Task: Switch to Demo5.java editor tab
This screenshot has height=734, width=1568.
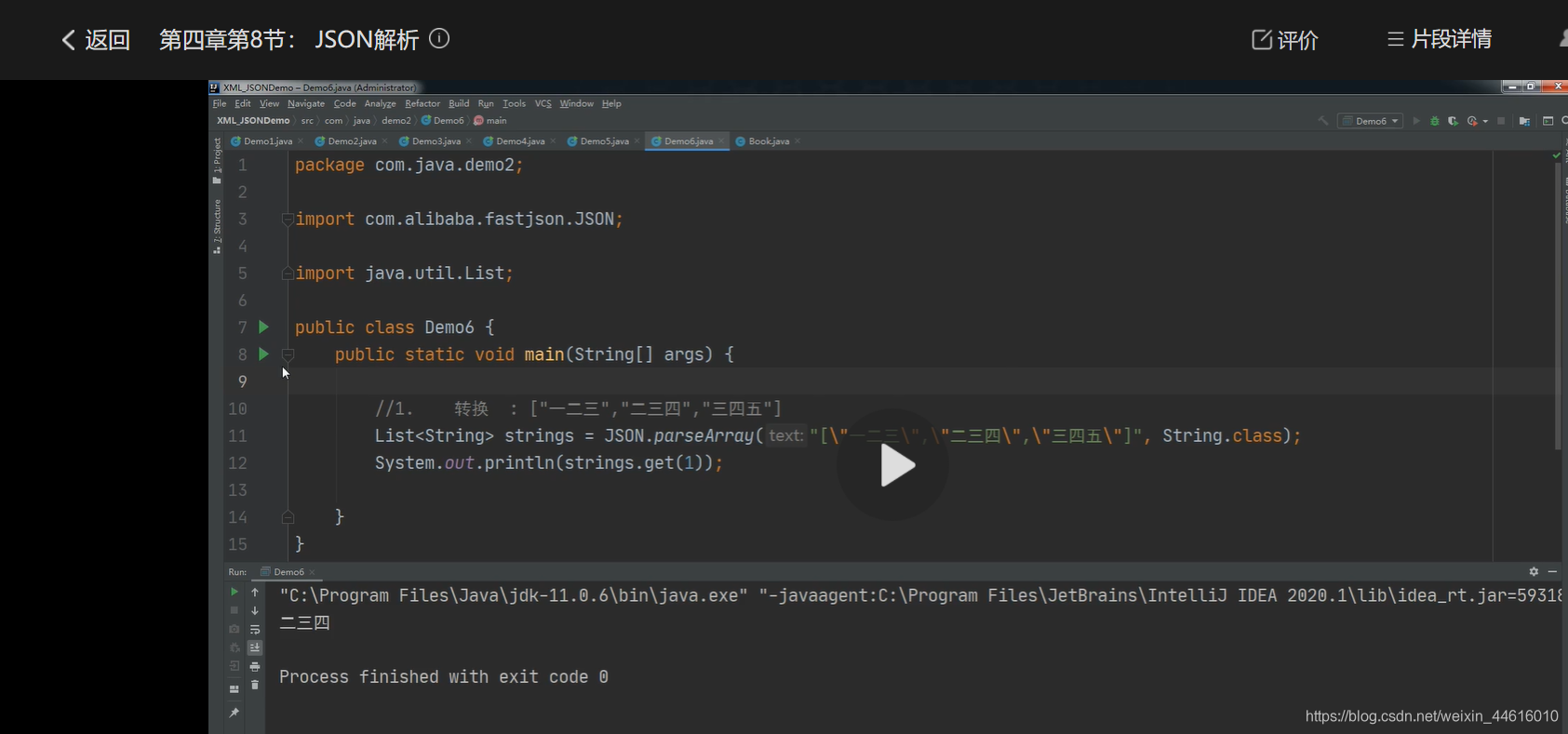Action: coord(604,141)
